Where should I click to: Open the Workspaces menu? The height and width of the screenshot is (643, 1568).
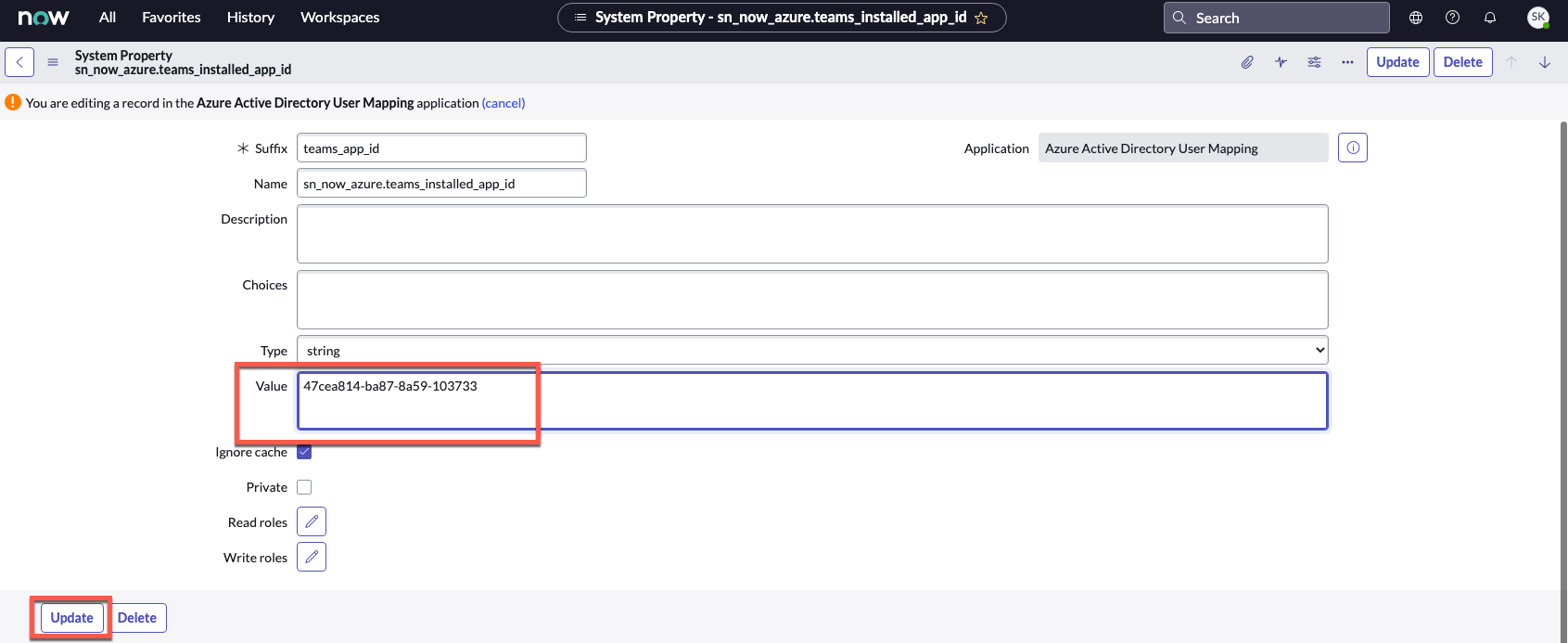[x=340, y=18]
